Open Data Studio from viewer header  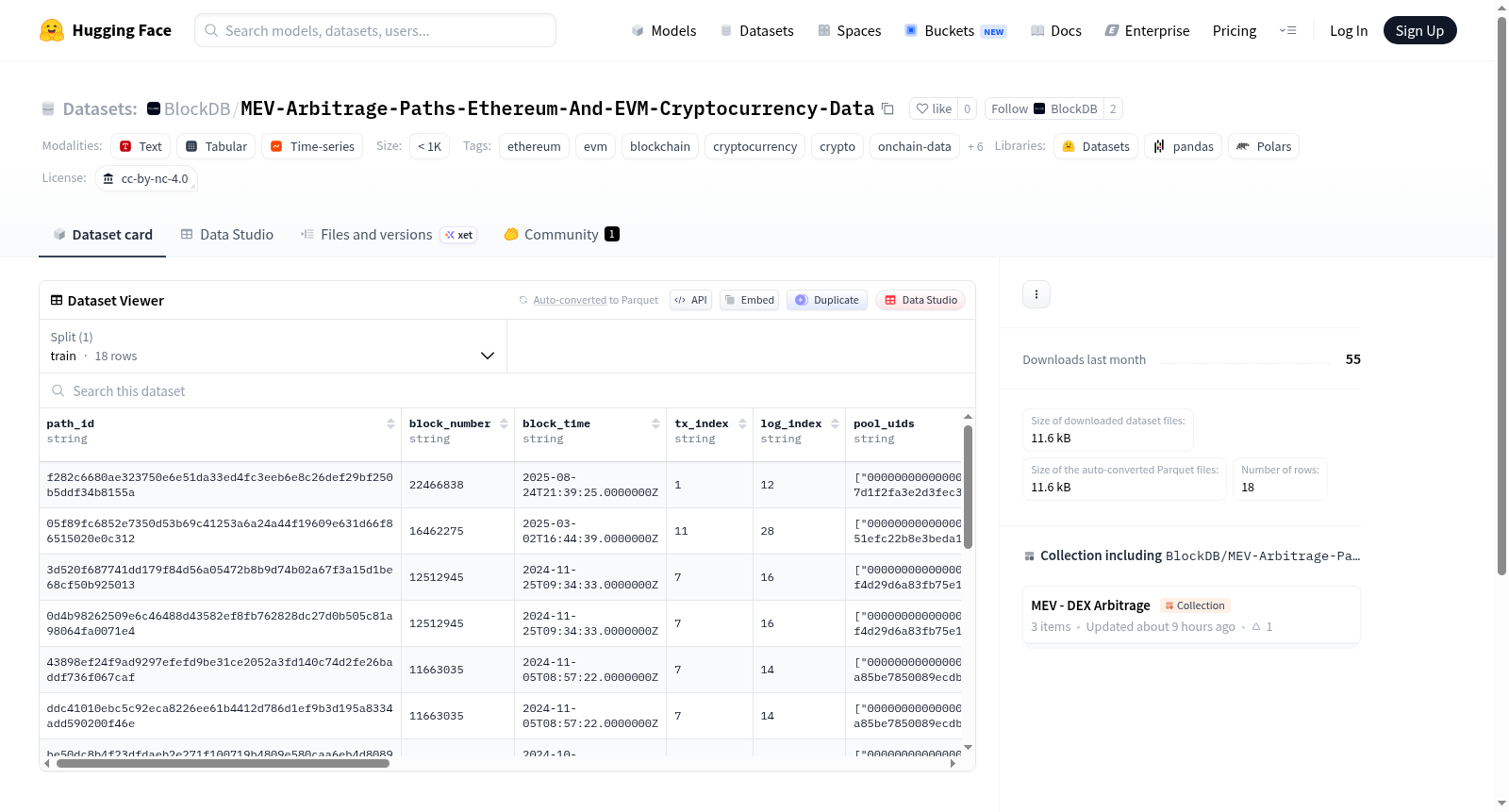click(x=920, y=300)
